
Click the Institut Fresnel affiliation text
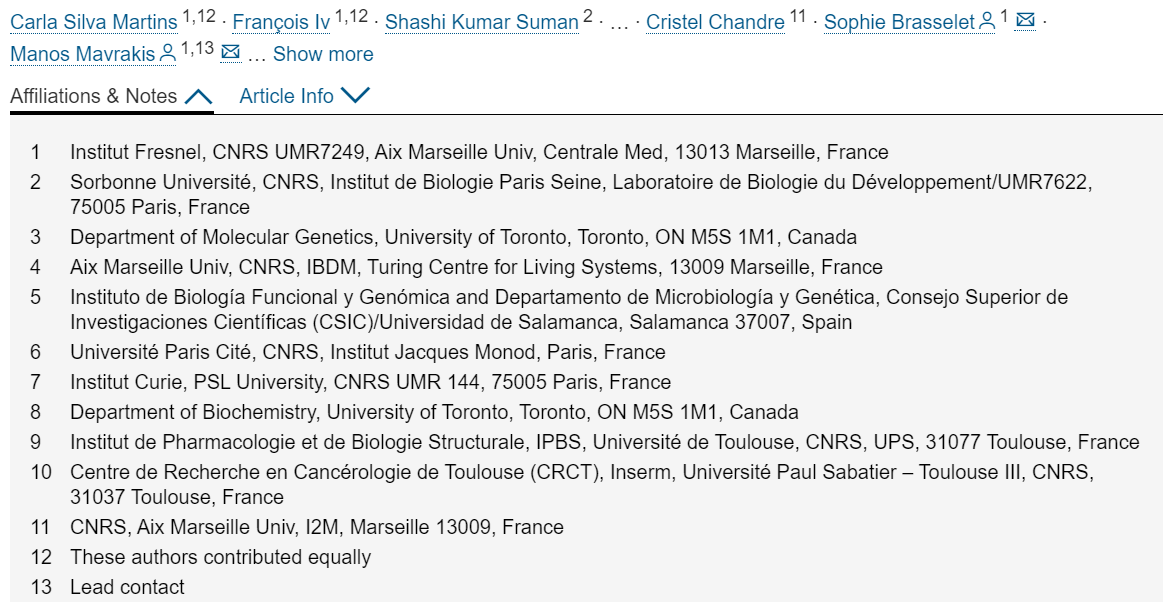click(x=479, y=152)
